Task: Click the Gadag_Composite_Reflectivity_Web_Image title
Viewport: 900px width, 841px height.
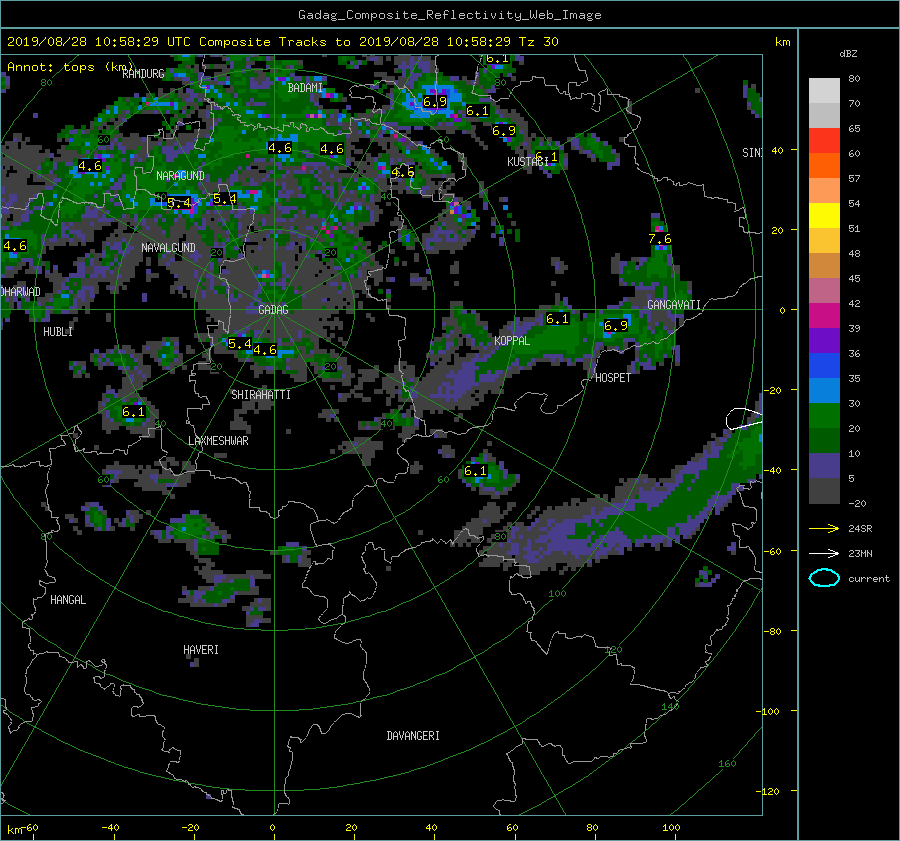Action: click(449, 15)
